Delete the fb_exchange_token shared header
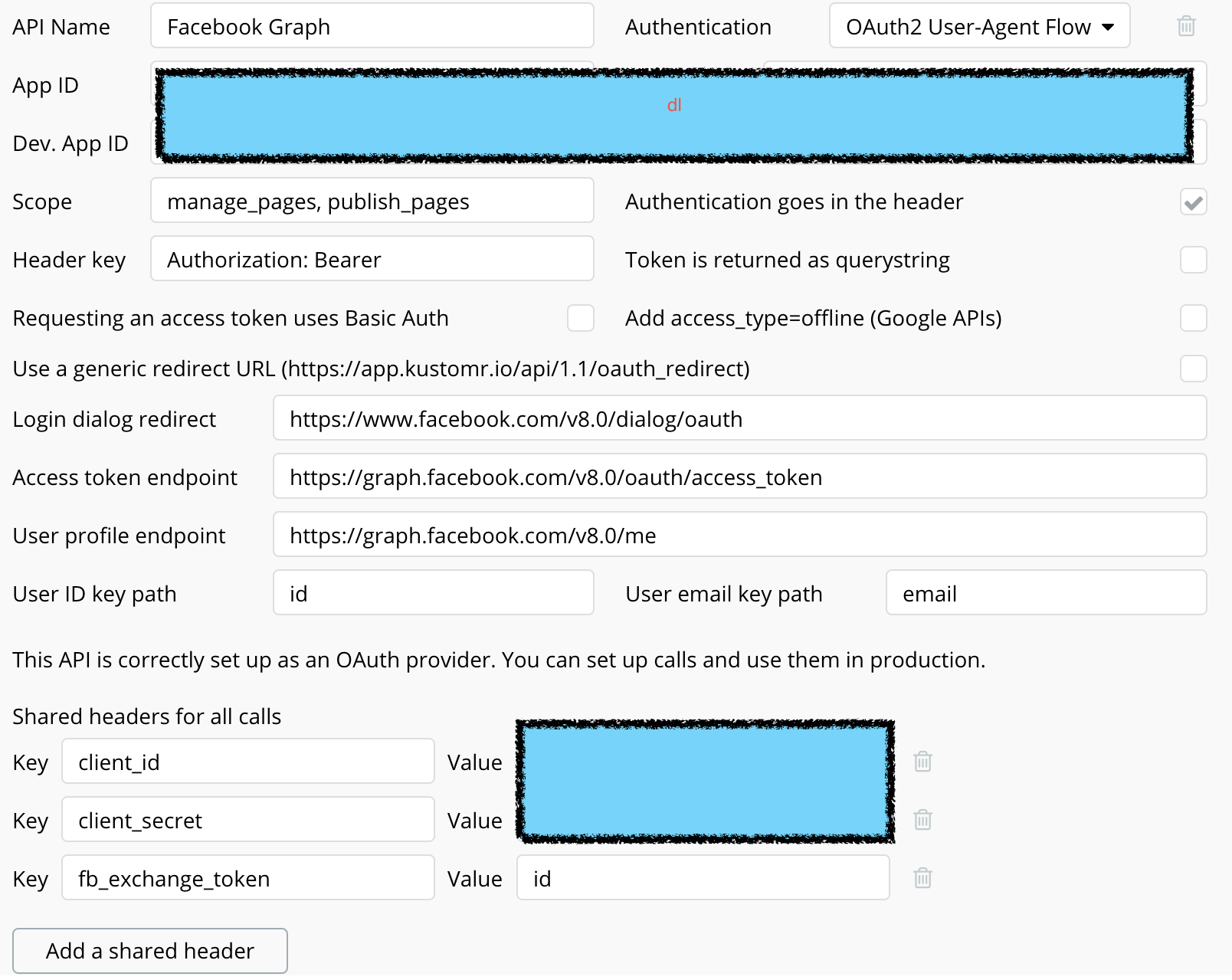 [922, 878]
